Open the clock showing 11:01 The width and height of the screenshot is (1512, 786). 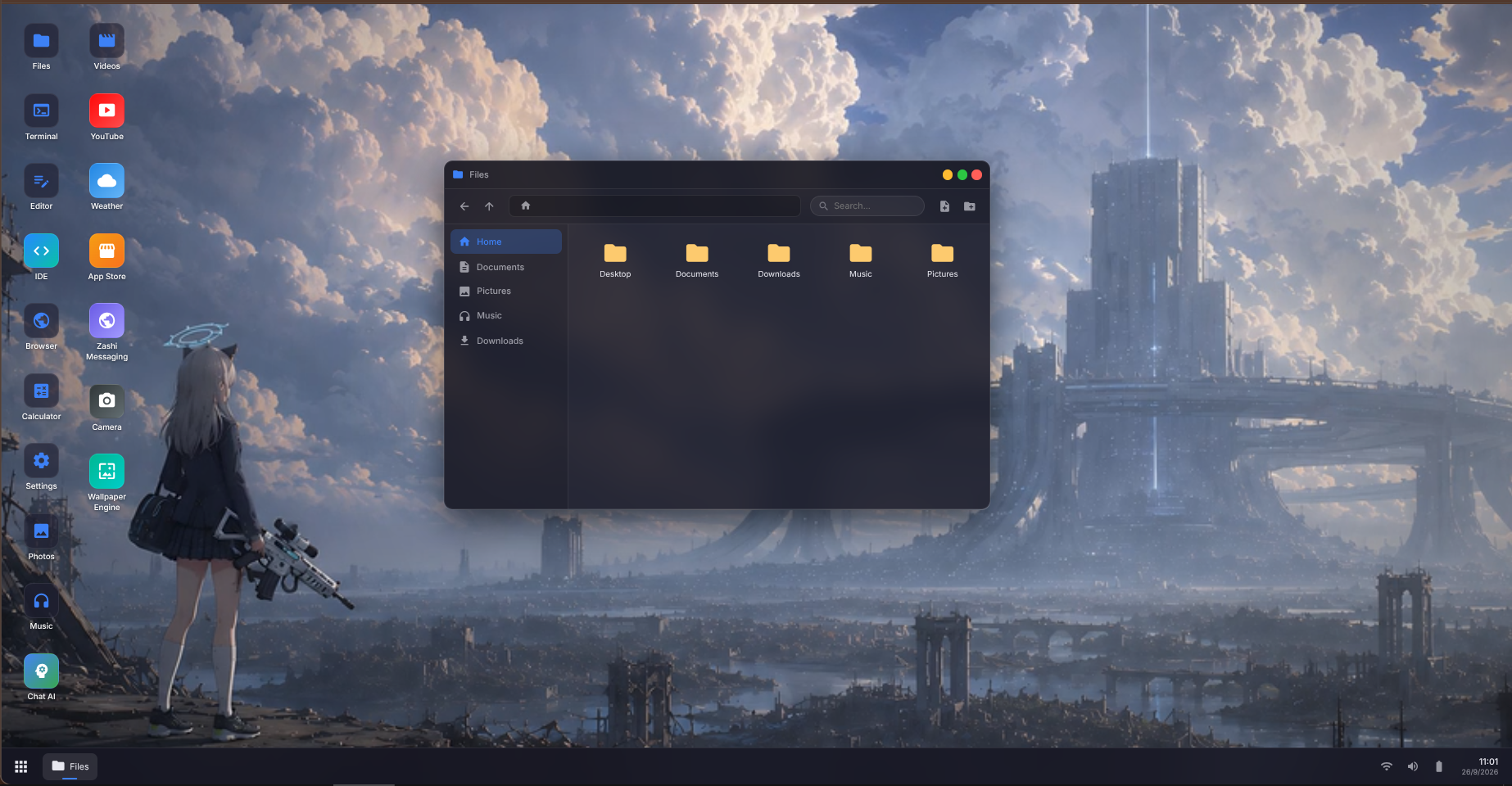click(x=1480, y=766)
